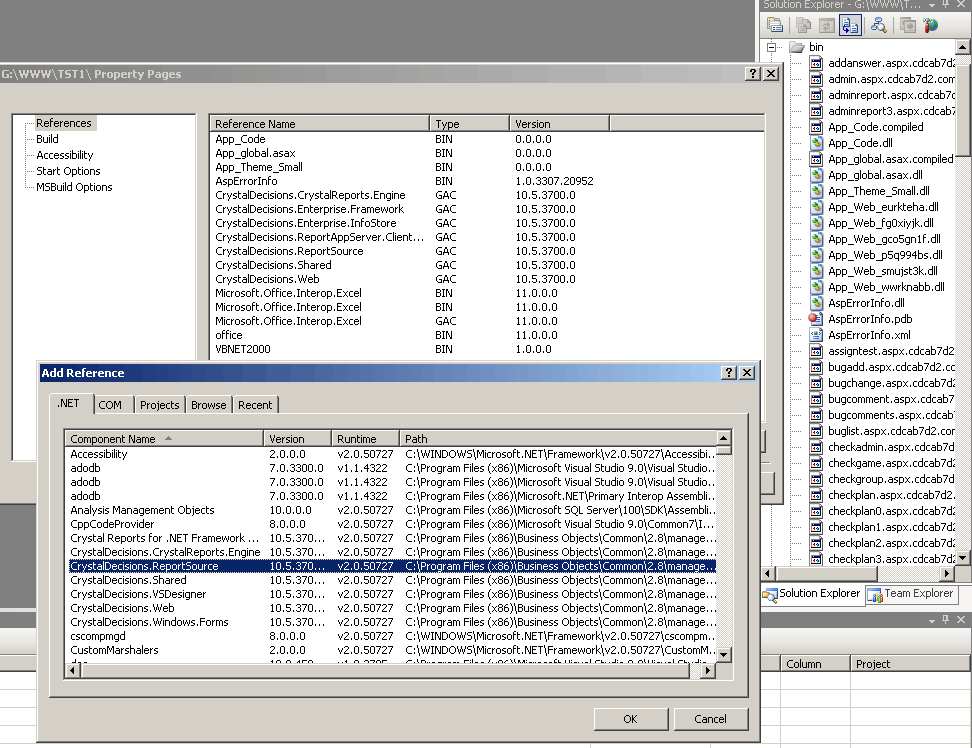Switch to the Team Explorer tab

point(911,594)
